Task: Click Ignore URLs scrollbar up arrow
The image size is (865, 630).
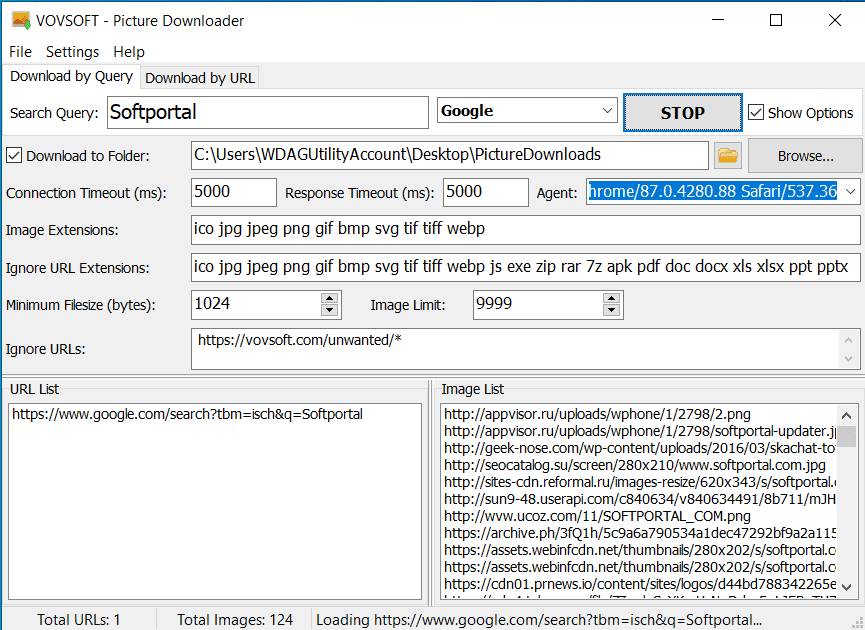Action: tap(849, 340)
